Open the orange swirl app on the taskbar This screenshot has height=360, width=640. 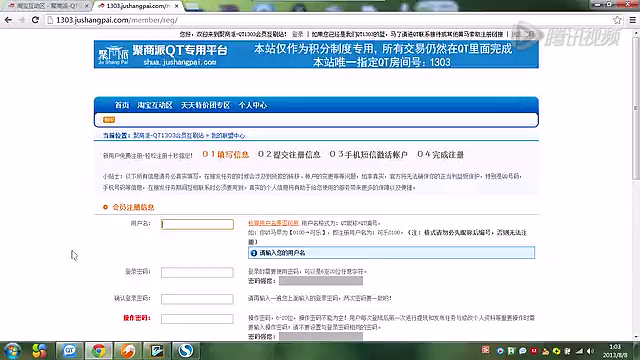(127, 351)
